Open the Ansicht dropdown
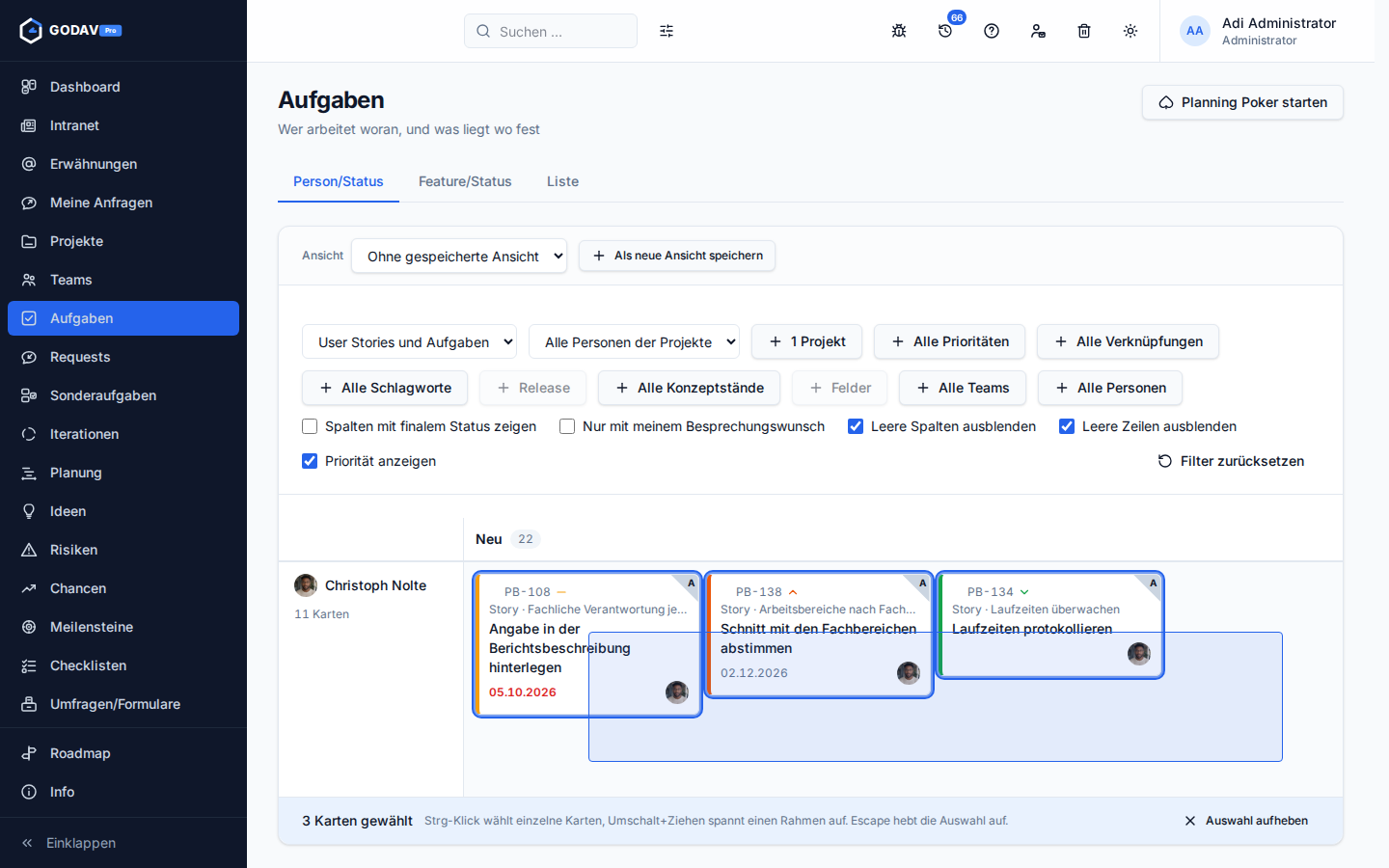 pos(459,256)
